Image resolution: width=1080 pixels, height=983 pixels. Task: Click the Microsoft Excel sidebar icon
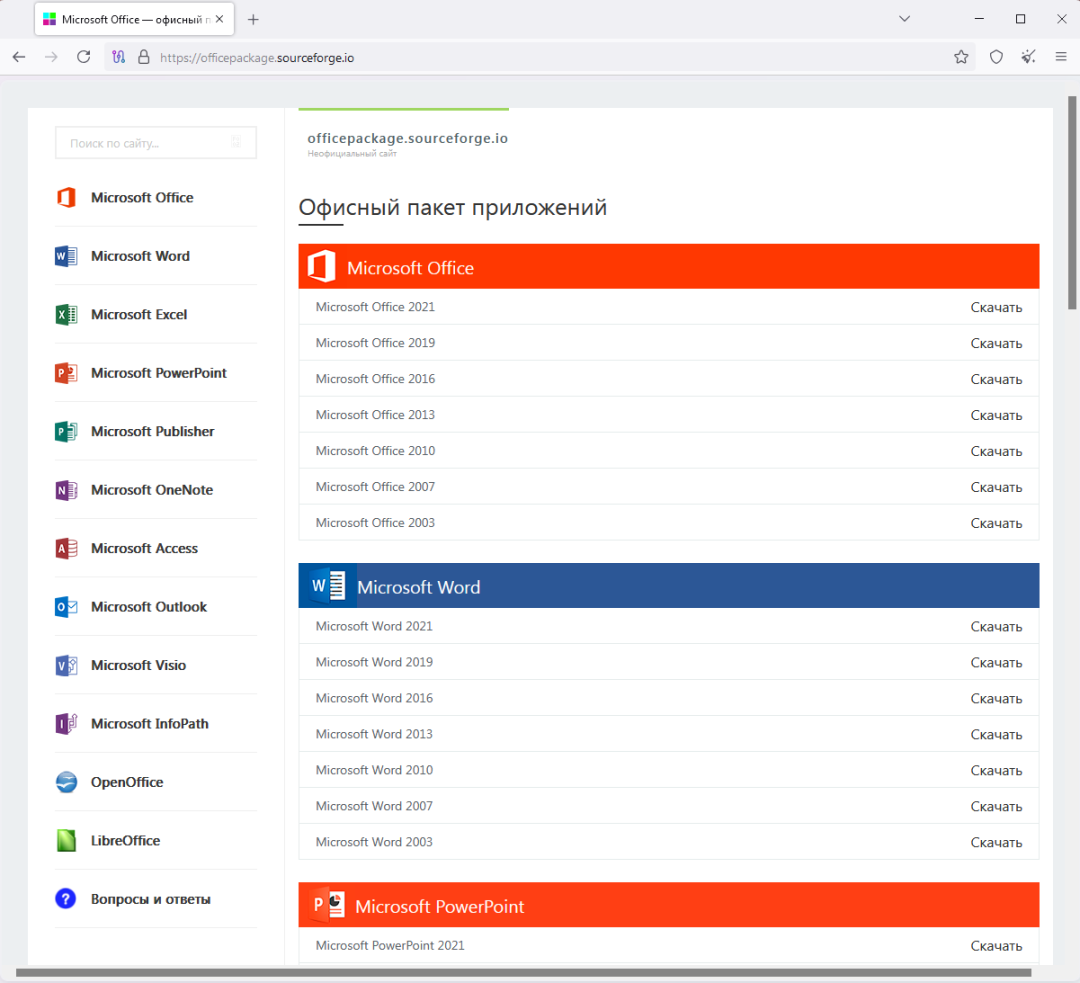[66, 315]
